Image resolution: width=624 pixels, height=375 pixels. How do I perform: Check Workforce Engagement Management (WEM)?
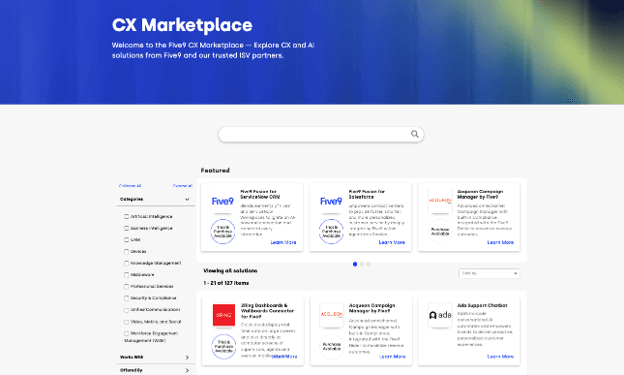[x=127, y=333]
